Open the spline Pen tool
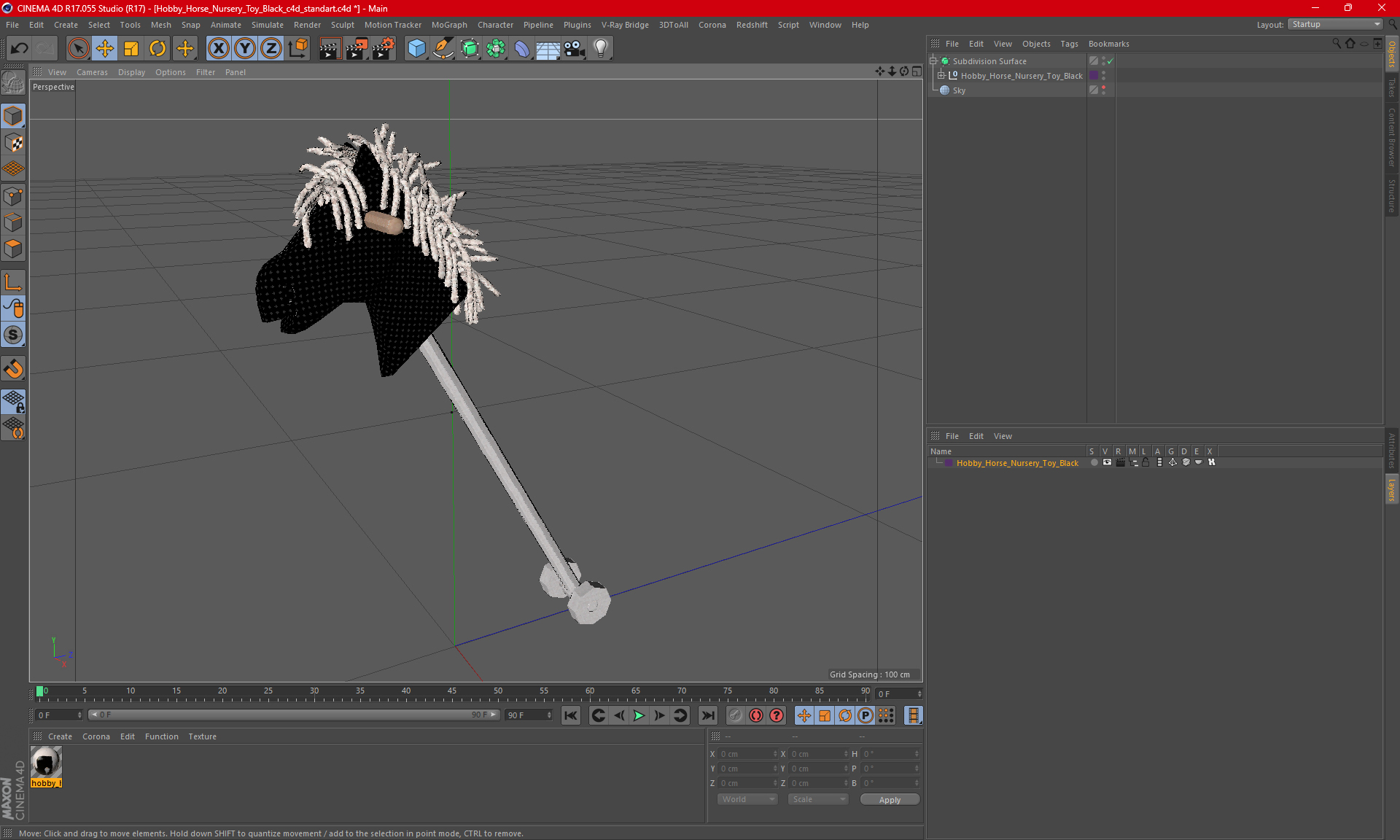The height and width of the screenshot is (840, 1400). point(443,48)
